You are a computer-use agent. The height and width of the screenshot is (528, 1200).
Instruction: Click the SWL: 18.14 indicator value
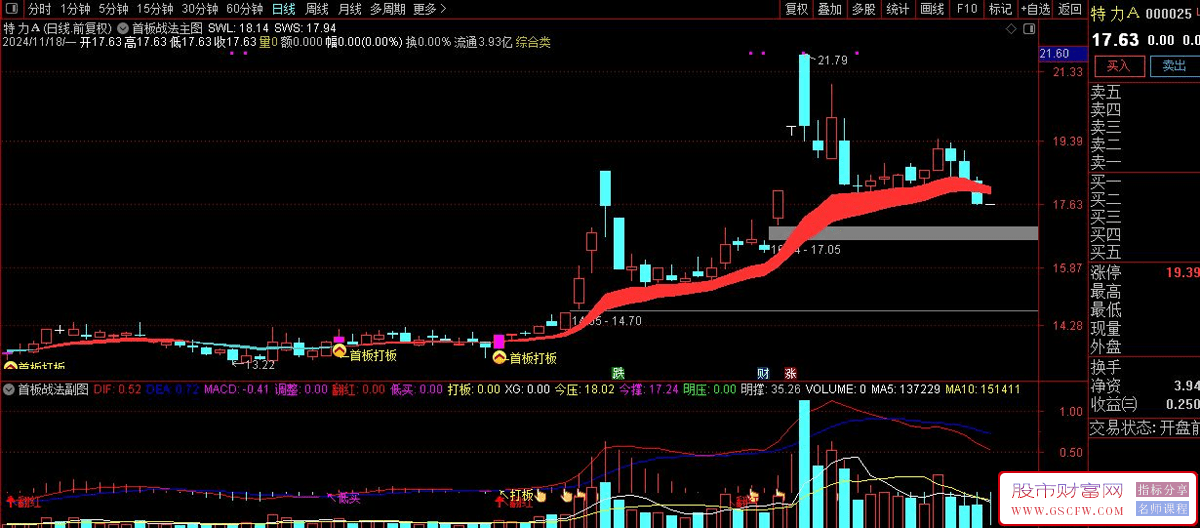[x=239, y=28]
